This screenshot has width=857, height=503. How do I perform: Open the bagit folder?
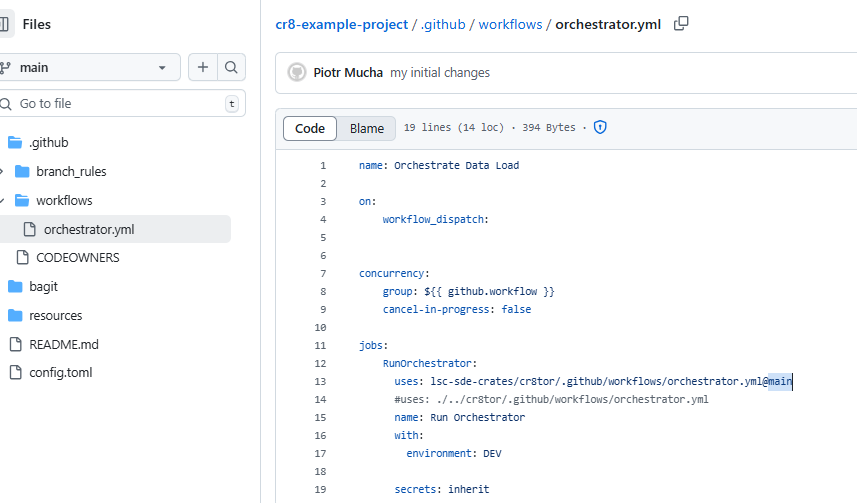pos(43,286)
